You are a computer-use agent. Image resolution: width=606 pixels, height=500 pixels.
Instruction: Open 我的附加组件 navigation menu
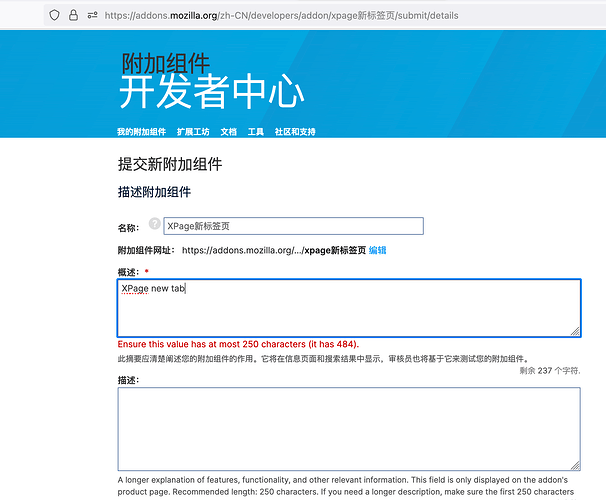tap(141, 132)
